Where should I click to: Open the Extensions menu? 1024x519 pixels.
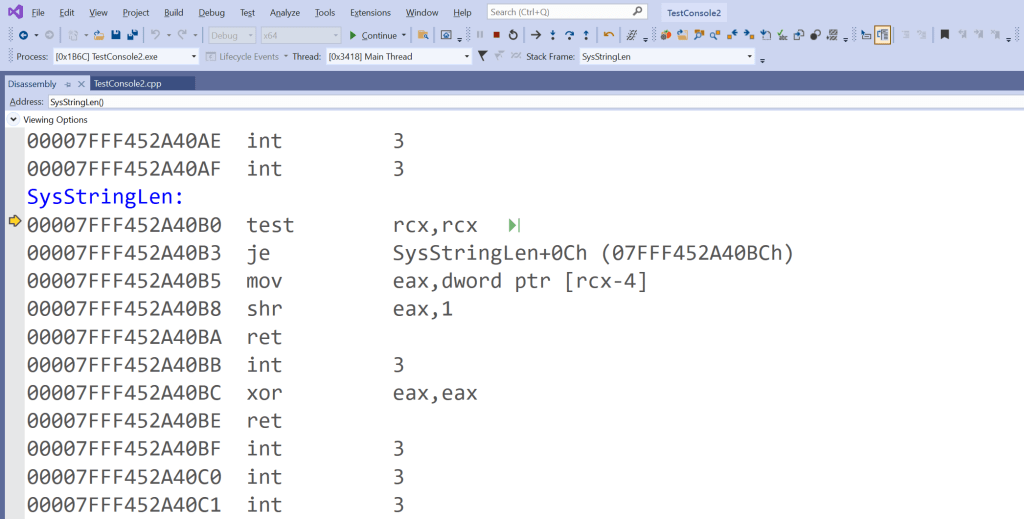(370, 12)
